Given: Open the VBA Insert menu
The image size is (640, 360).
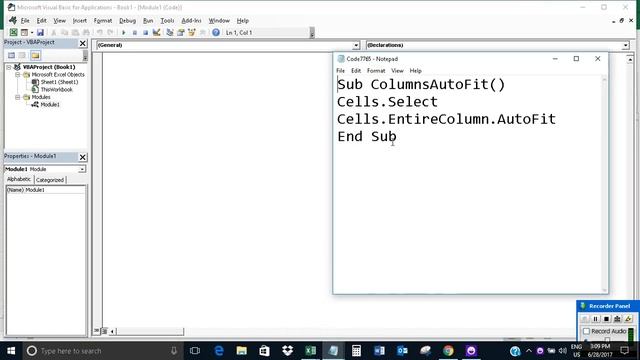Looking at the screenshot, I should (x=80, y=20).
